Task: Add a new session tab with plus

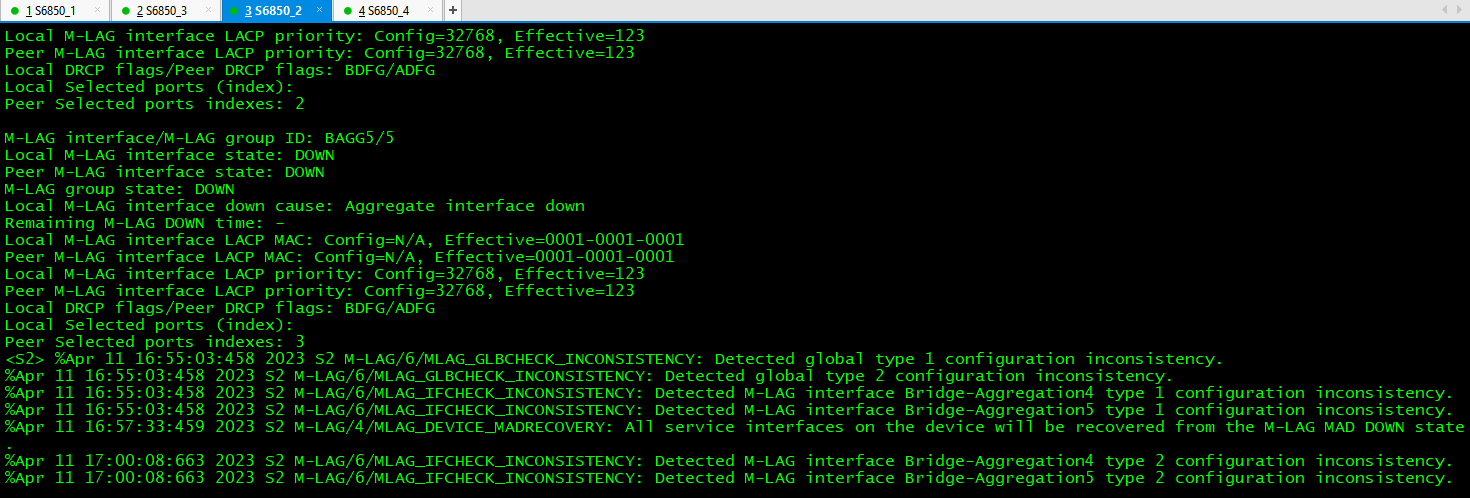Action: point(453,11)
